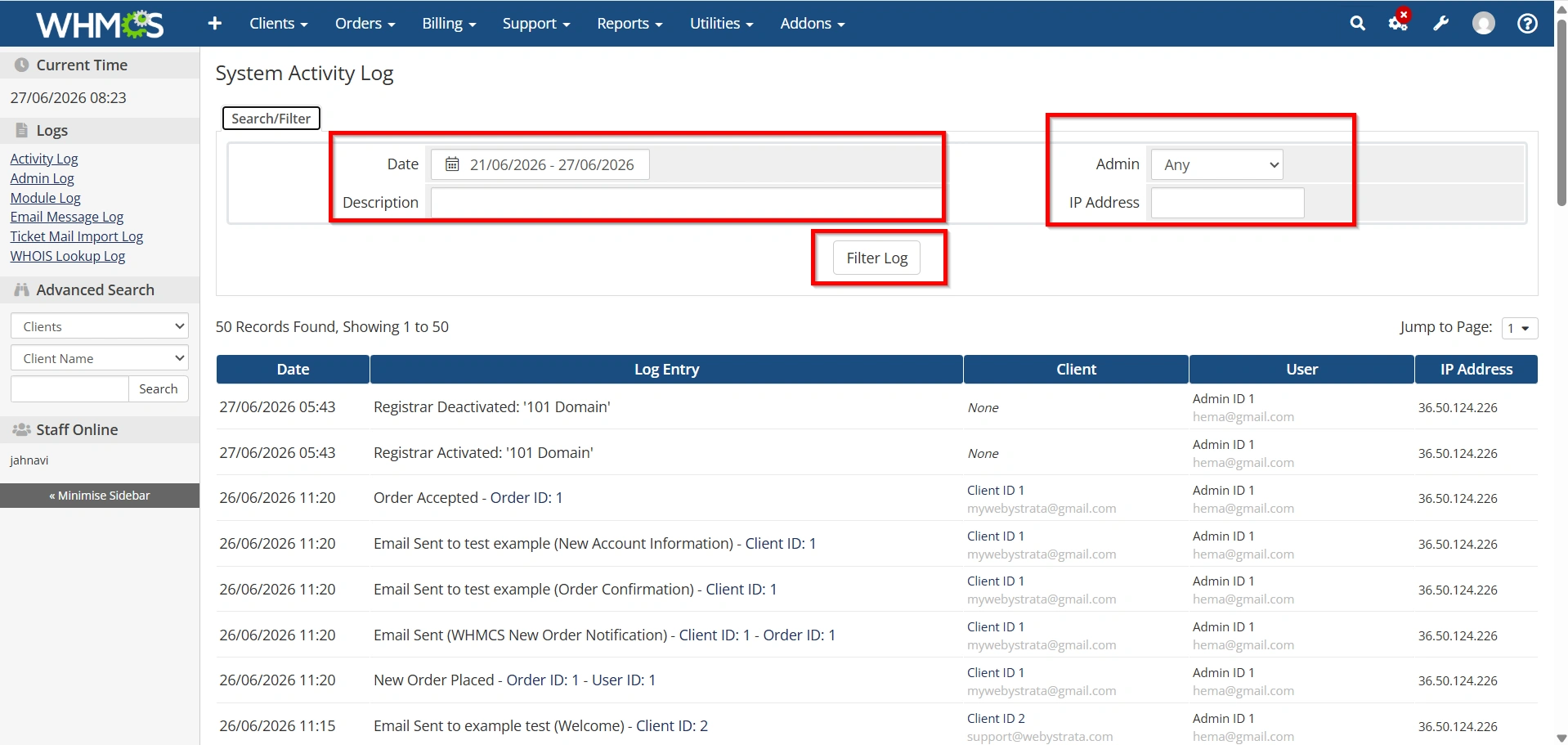Open the Admin dropdown set to Any
This screenshot has height=745, width=1568.
[1216, 164]
